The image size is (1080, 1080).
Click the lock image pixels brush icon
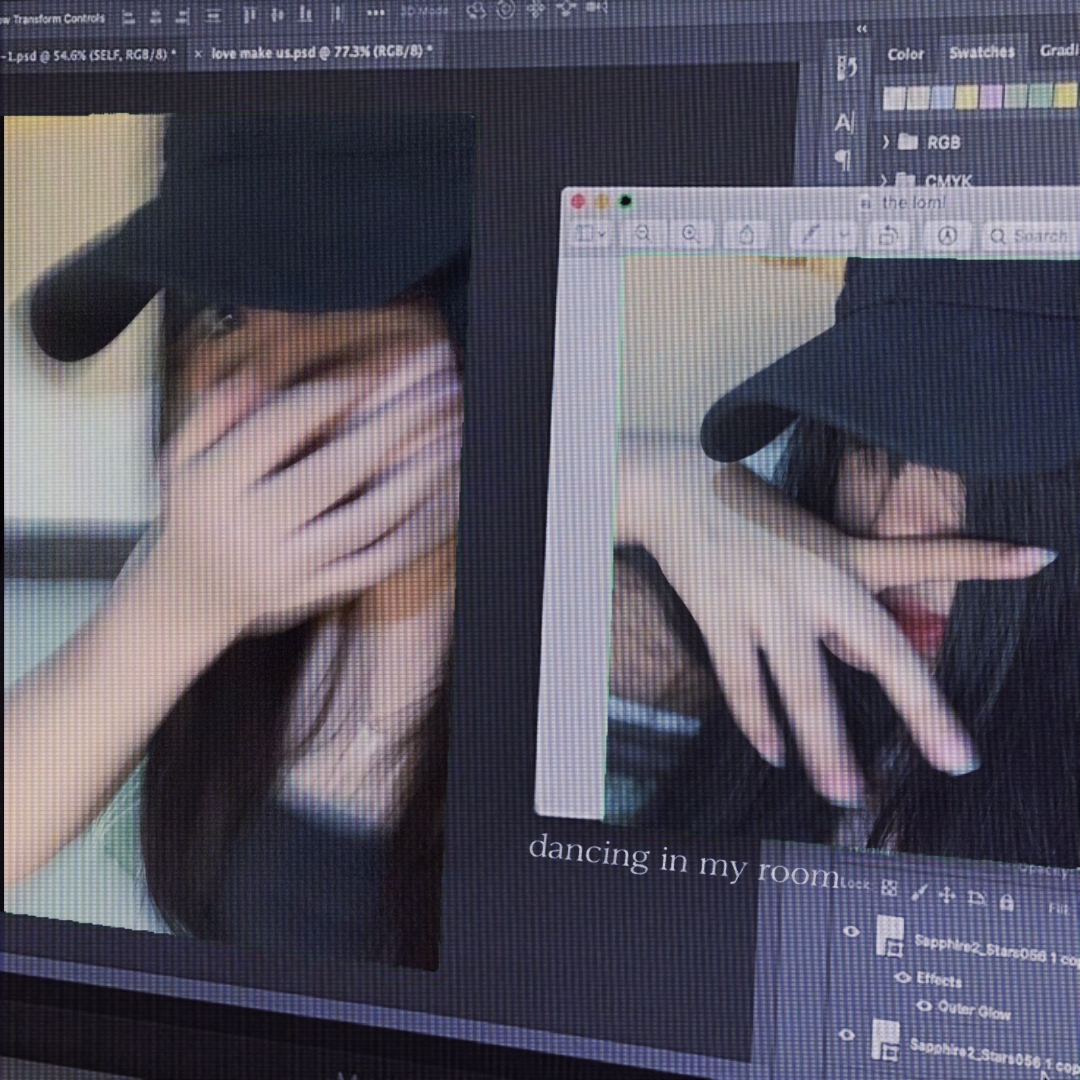click(x=920, y=893)
